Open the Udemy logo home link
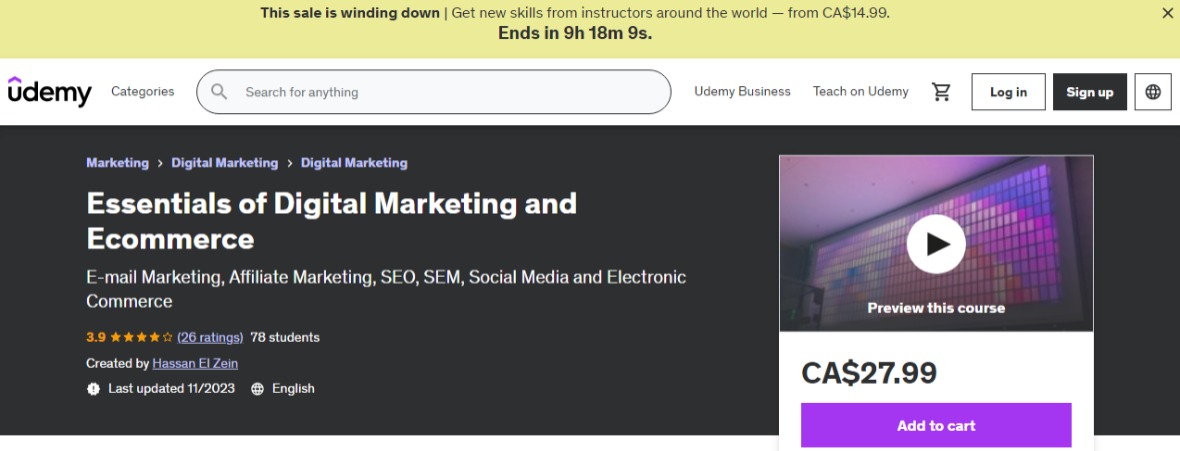Screen dimensions: 1180x451 click(50, 91)
